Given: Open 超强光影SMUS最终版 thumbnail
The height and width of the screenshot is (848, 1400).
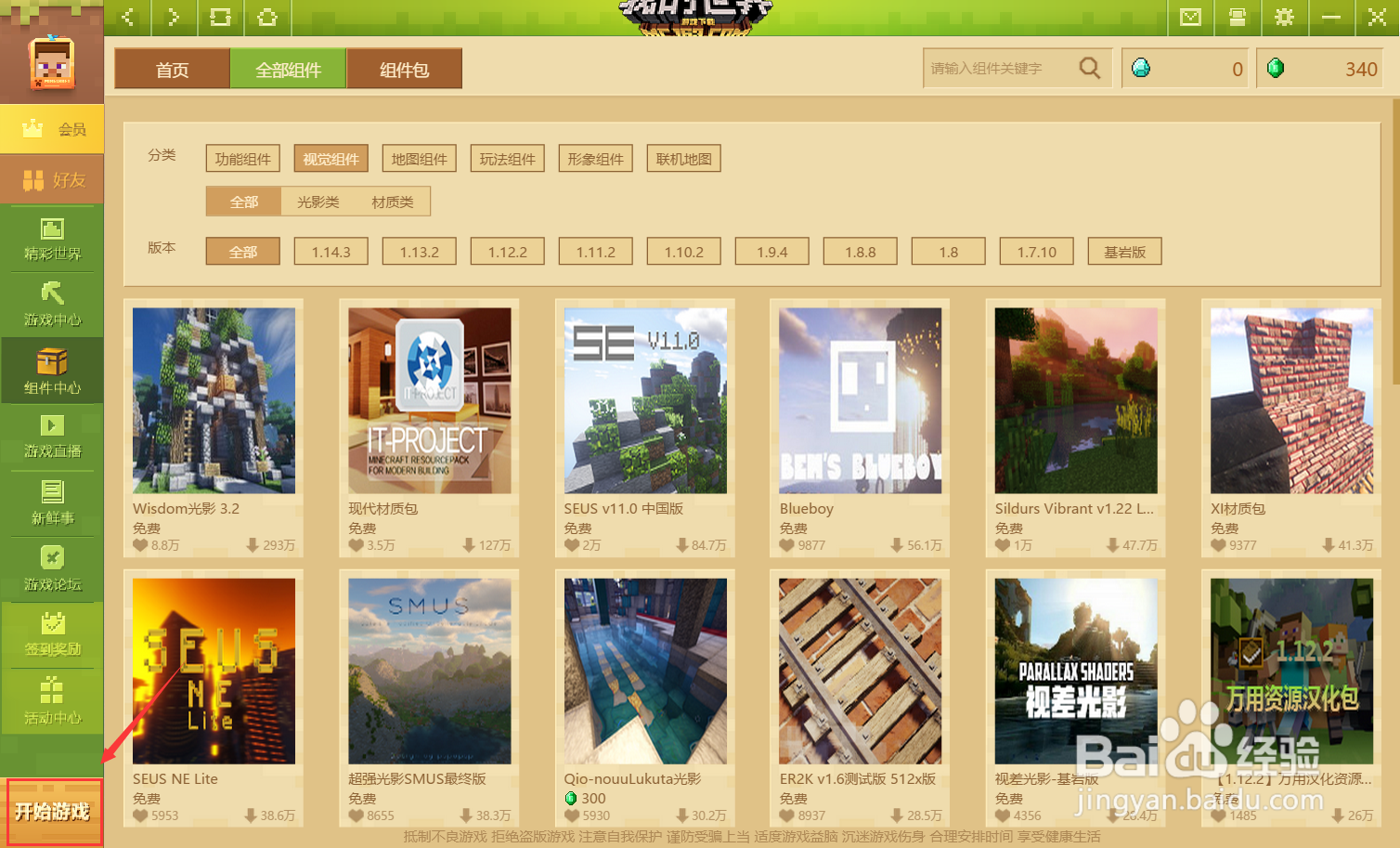Looking at the screenshot, I should pos(430,672).
